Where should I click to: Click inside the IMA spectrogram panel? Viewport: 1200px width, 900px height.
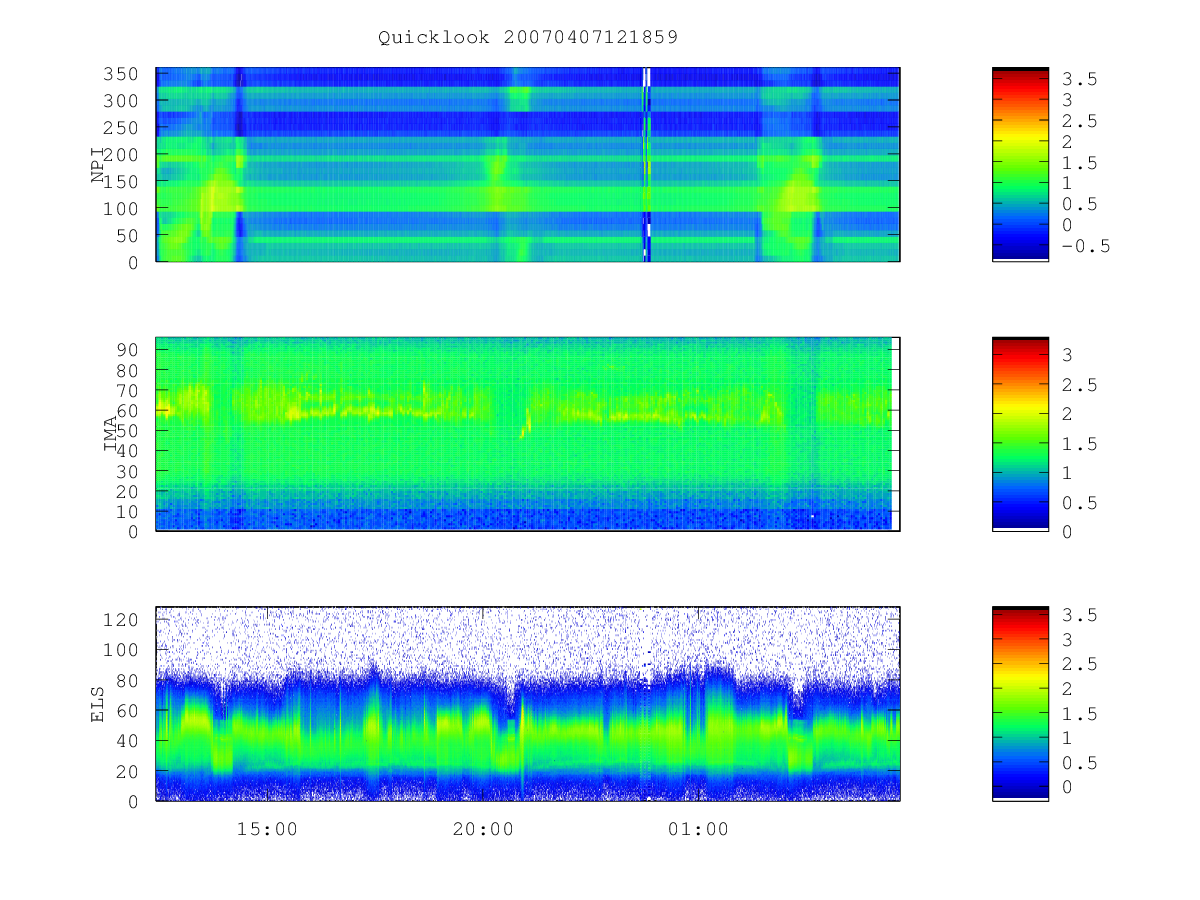[x=528, y=433]
